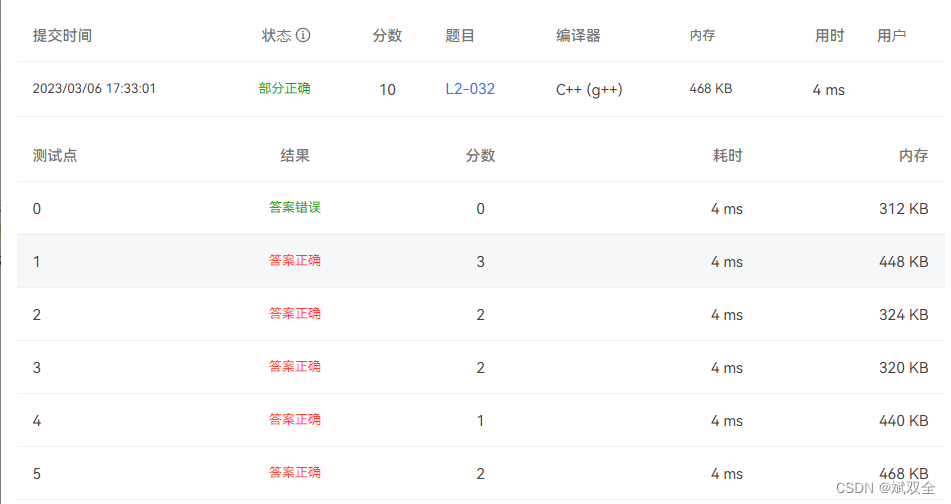Click the 答案正确 result for test 3
Image resolution: width=951 pixels, height=504 pixels.
pos(295,366)
